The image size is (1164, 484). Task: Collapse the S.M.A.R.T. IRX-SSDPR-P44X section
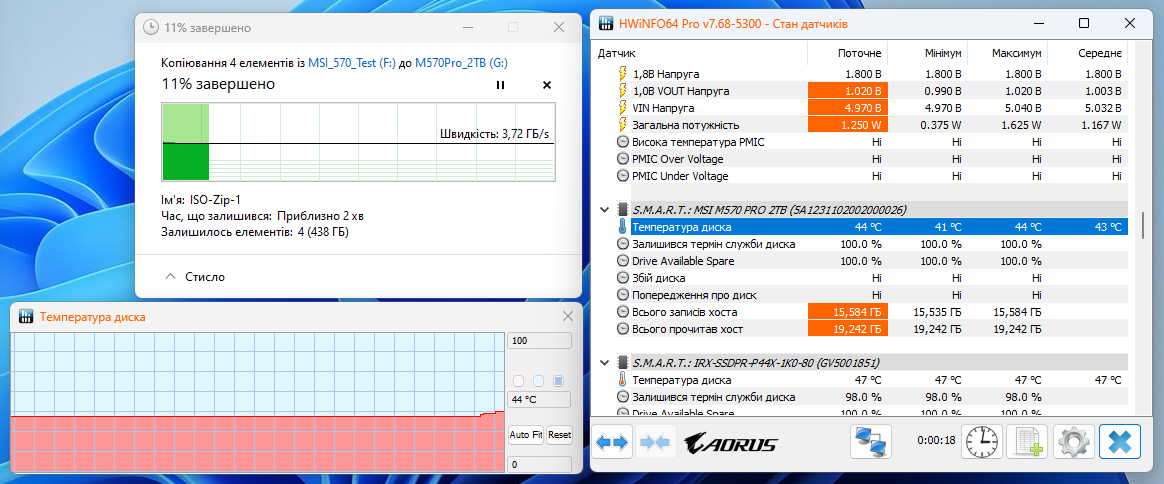pos(604,363)
